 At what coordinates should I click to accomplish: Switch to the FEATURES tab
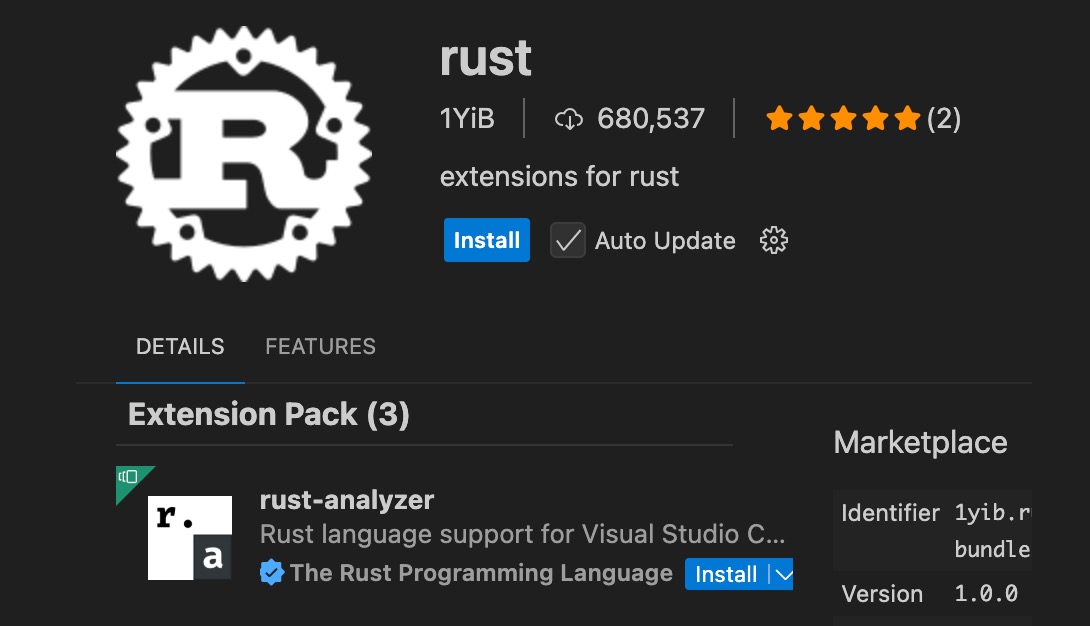[x=320, y=346]
